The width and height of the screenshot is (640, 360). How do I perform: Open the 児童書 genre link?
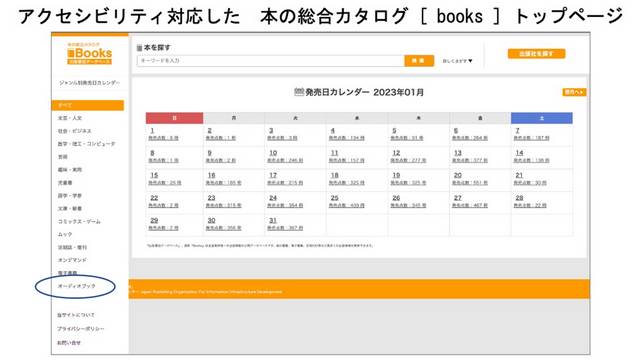click(65, 182)
